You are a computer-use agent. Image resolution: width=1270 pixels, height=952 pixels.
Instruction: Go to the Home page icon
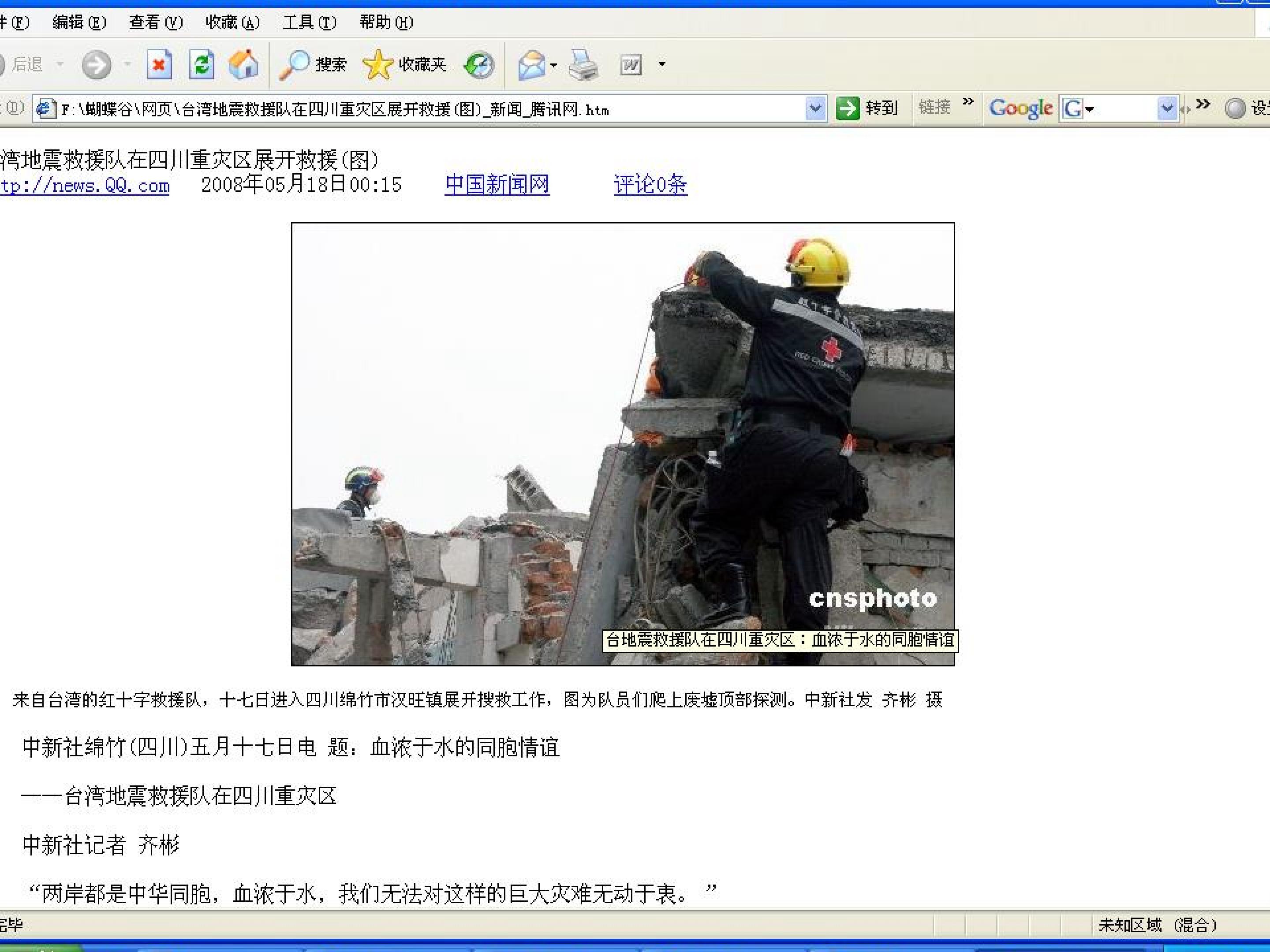(x=243, y=64)
